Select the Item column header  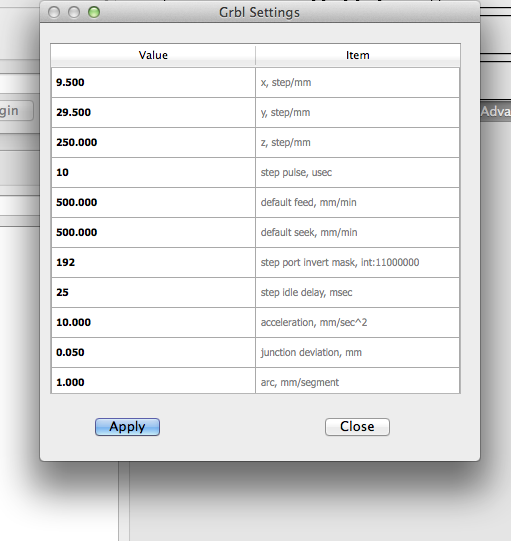click(358, 55)
